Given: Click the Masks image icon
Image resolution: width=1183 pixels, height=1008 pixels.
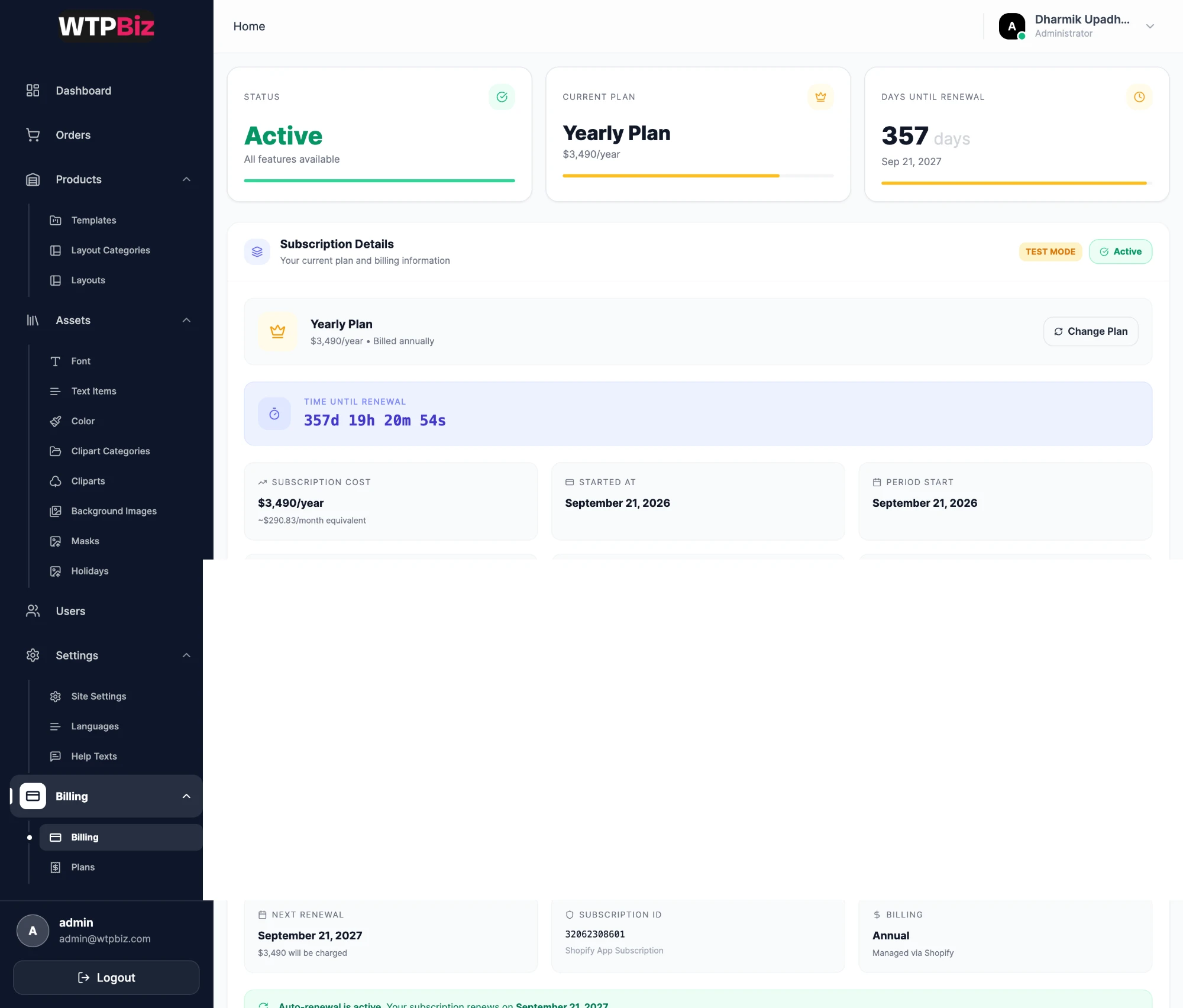Looking at the screenshot, I should coord(56,541).
